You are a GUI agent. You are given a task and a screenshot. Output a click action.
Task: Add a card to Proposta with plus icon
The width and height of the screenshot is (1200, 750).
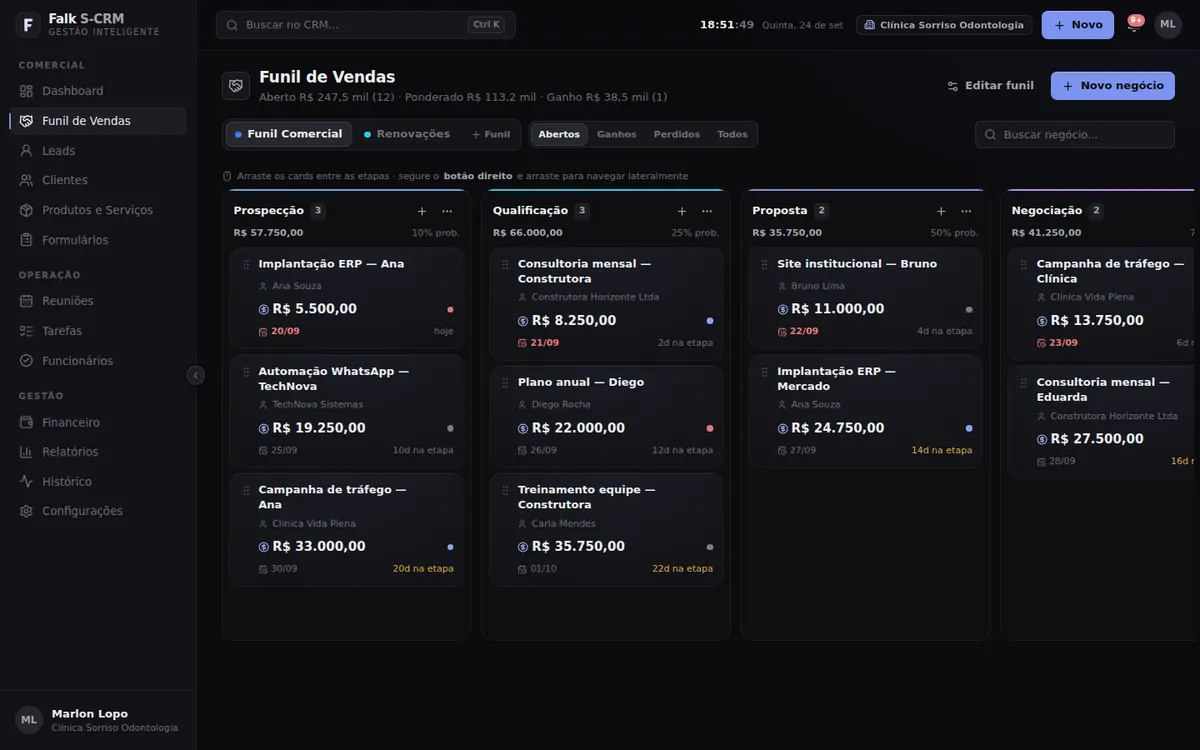click(x=941, y=211)
